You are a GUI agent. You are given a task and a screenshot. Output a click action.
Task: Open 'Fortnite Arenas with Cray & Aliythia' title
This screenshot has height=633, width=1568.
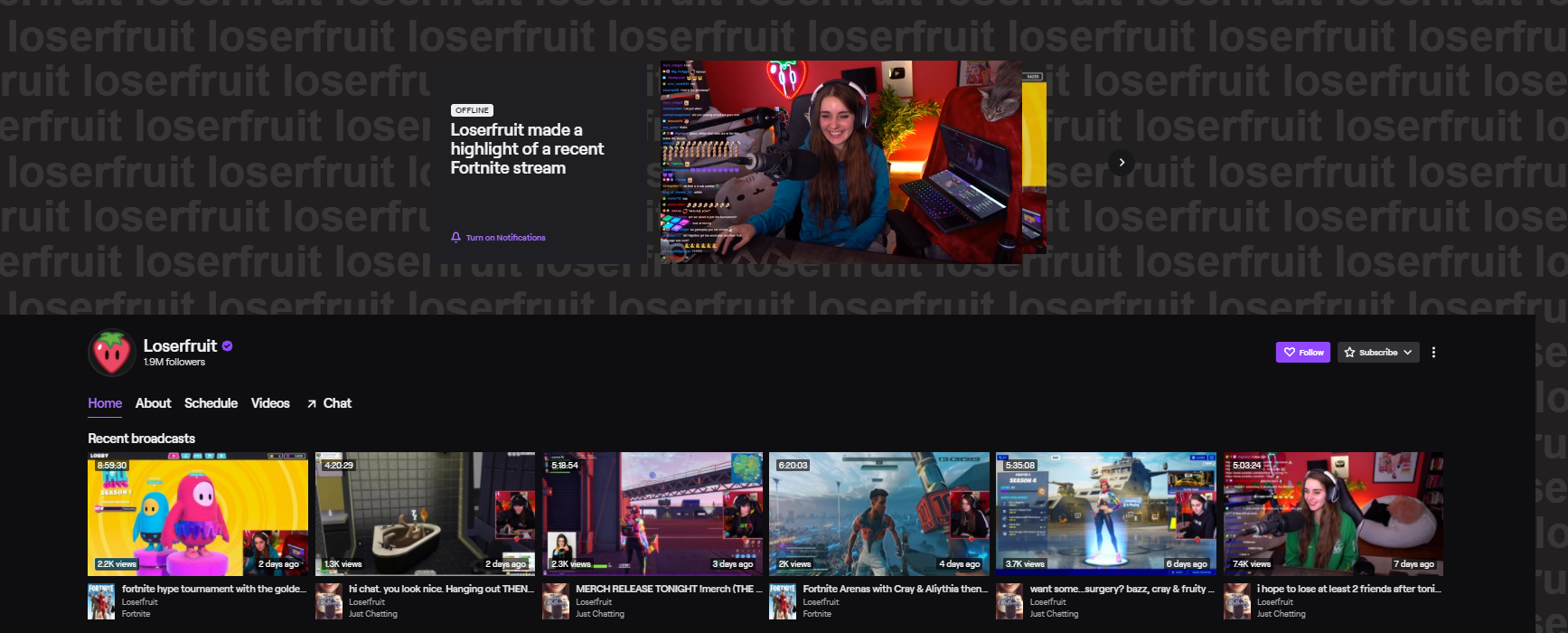click(x=895, y=589)
